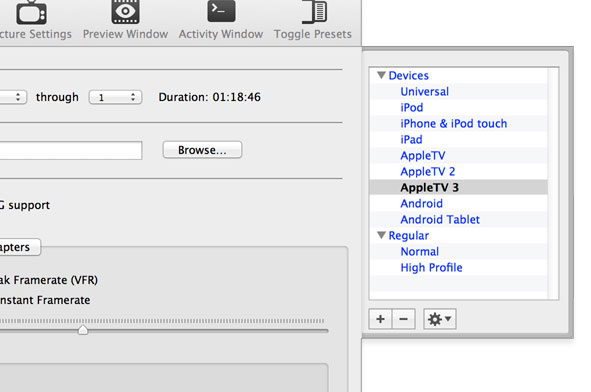
Task: Select the iPad preset
Action: tap(411, 139)
